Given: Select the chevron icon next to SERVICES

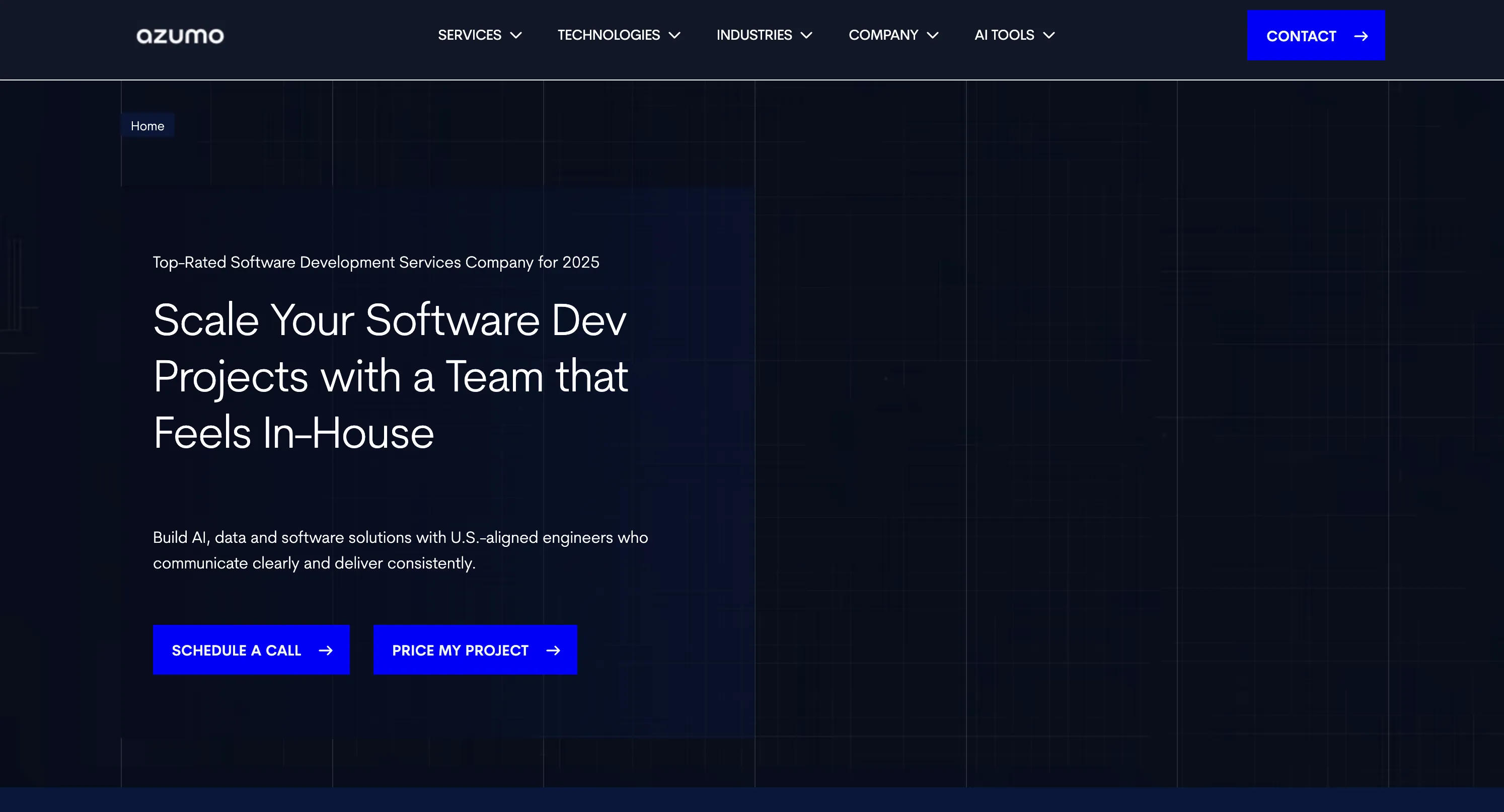Looking at the screenshot, I should coord(516,36).
